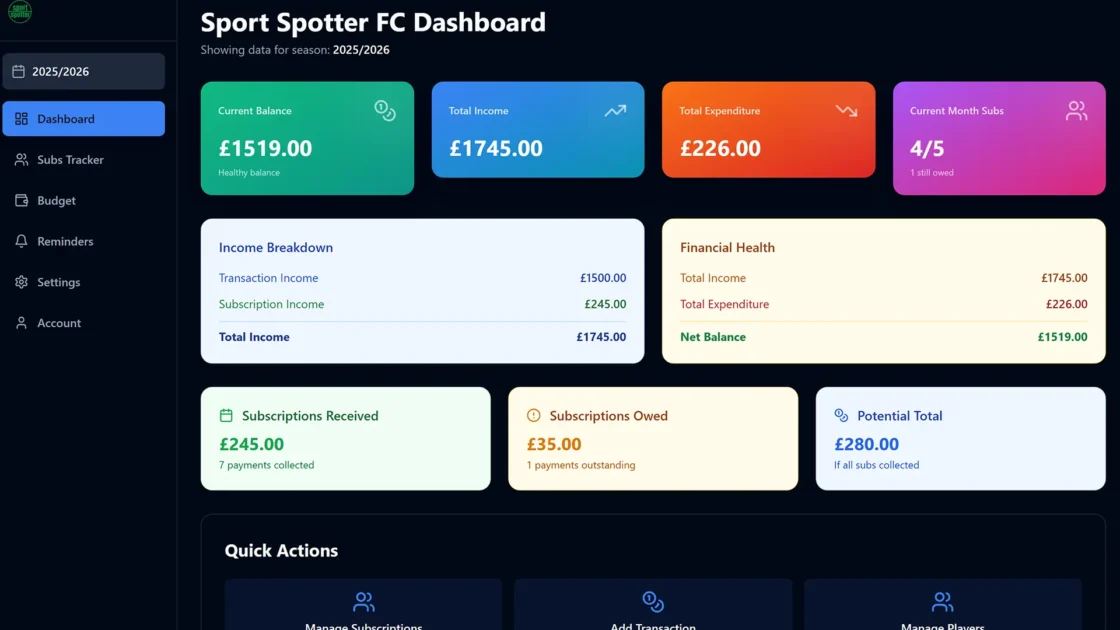Open the 2025/2026 season selector
The height and width of the screenshot is (630, 1120).
[x=83, y=71]
